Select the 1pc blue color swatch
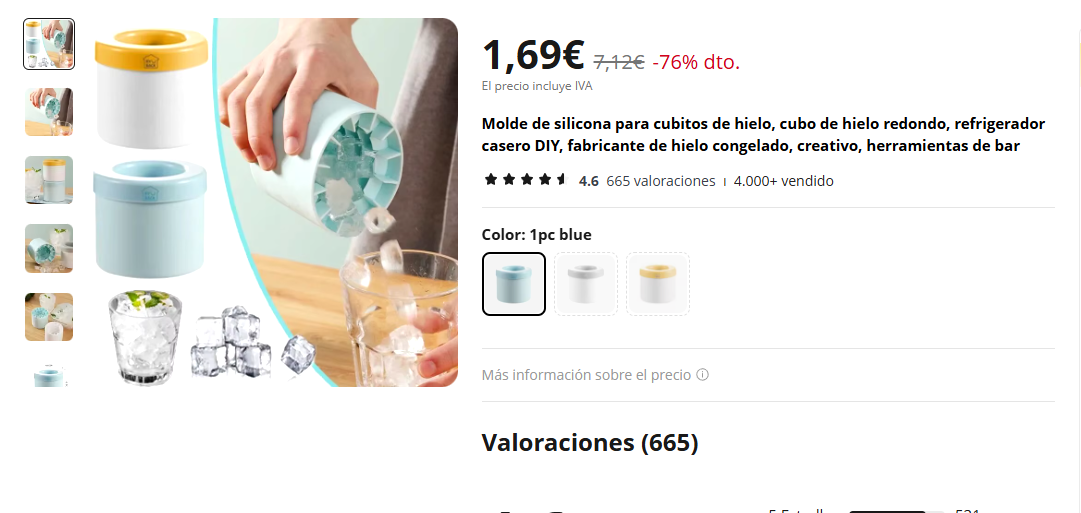The width and height of the screenshot is (1081, 513). 514,284
